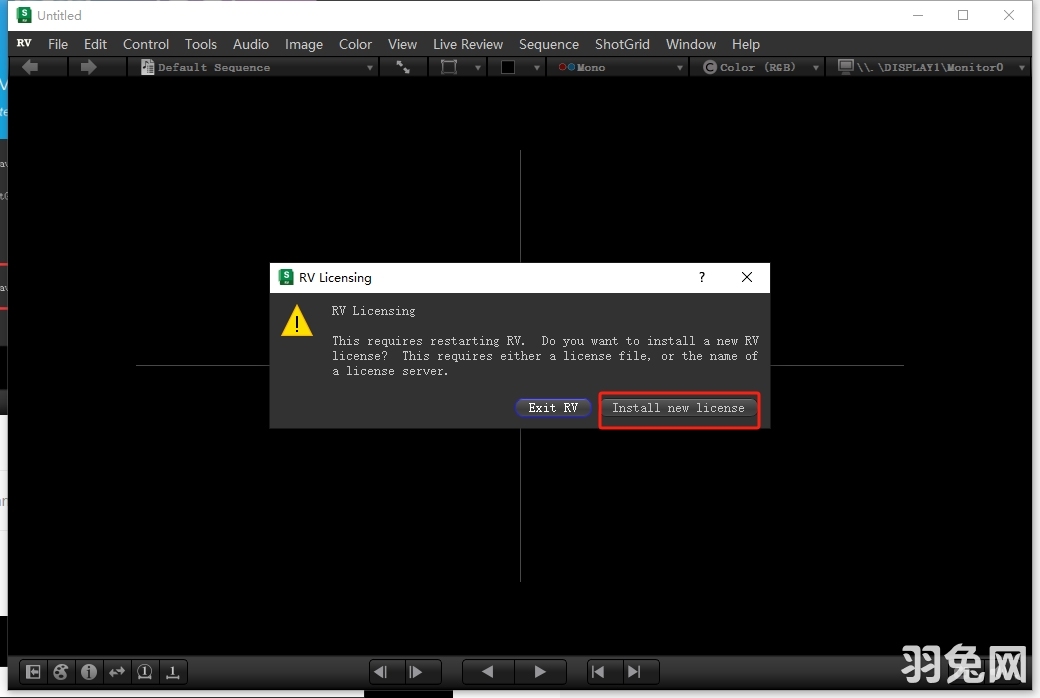This screenshot has width=1040, height=698.
Task: Step forward one frame
Action: click(416, 672)
